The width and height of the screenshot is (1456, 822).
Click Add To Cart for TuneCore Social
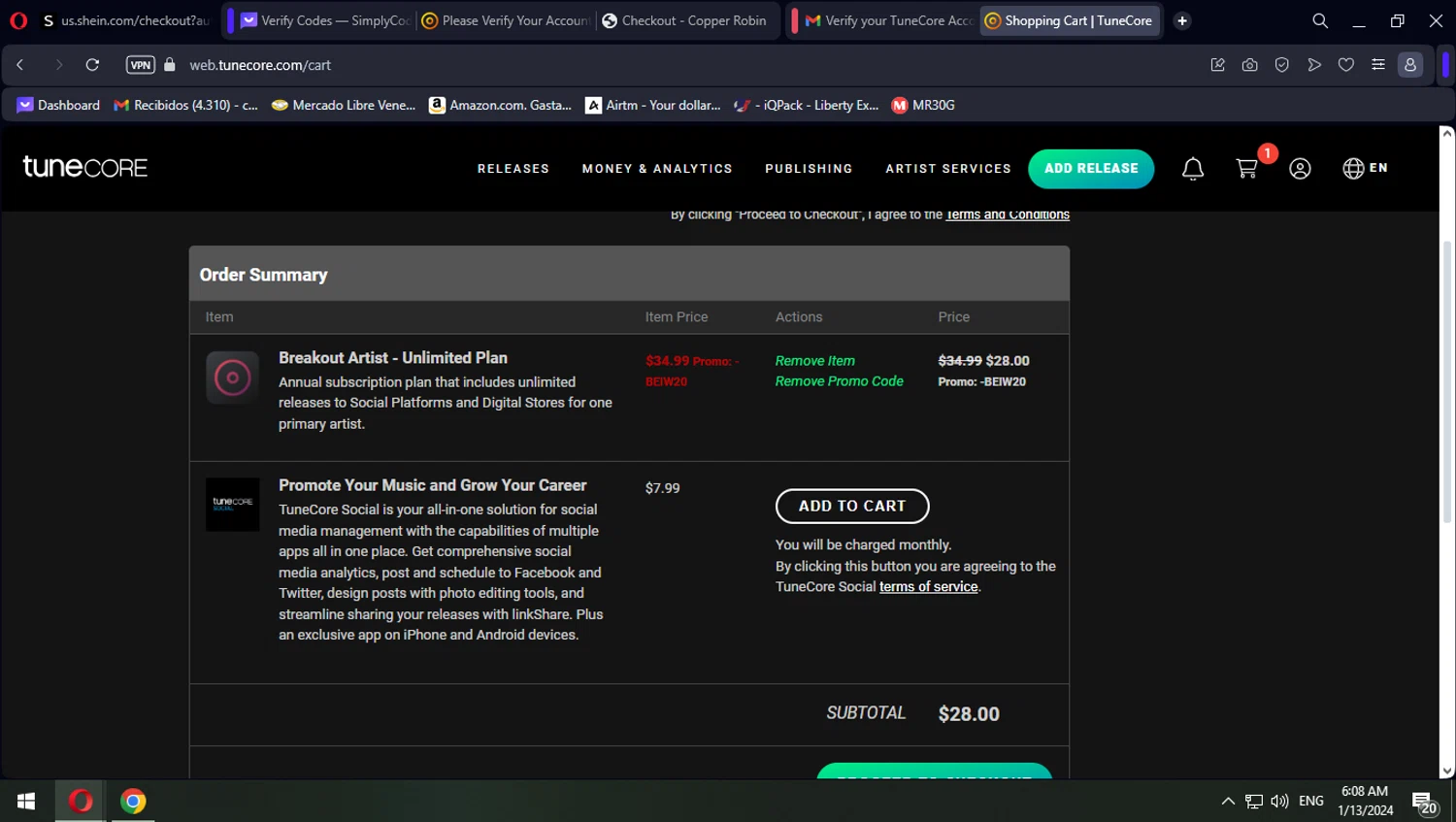[852, 506]
